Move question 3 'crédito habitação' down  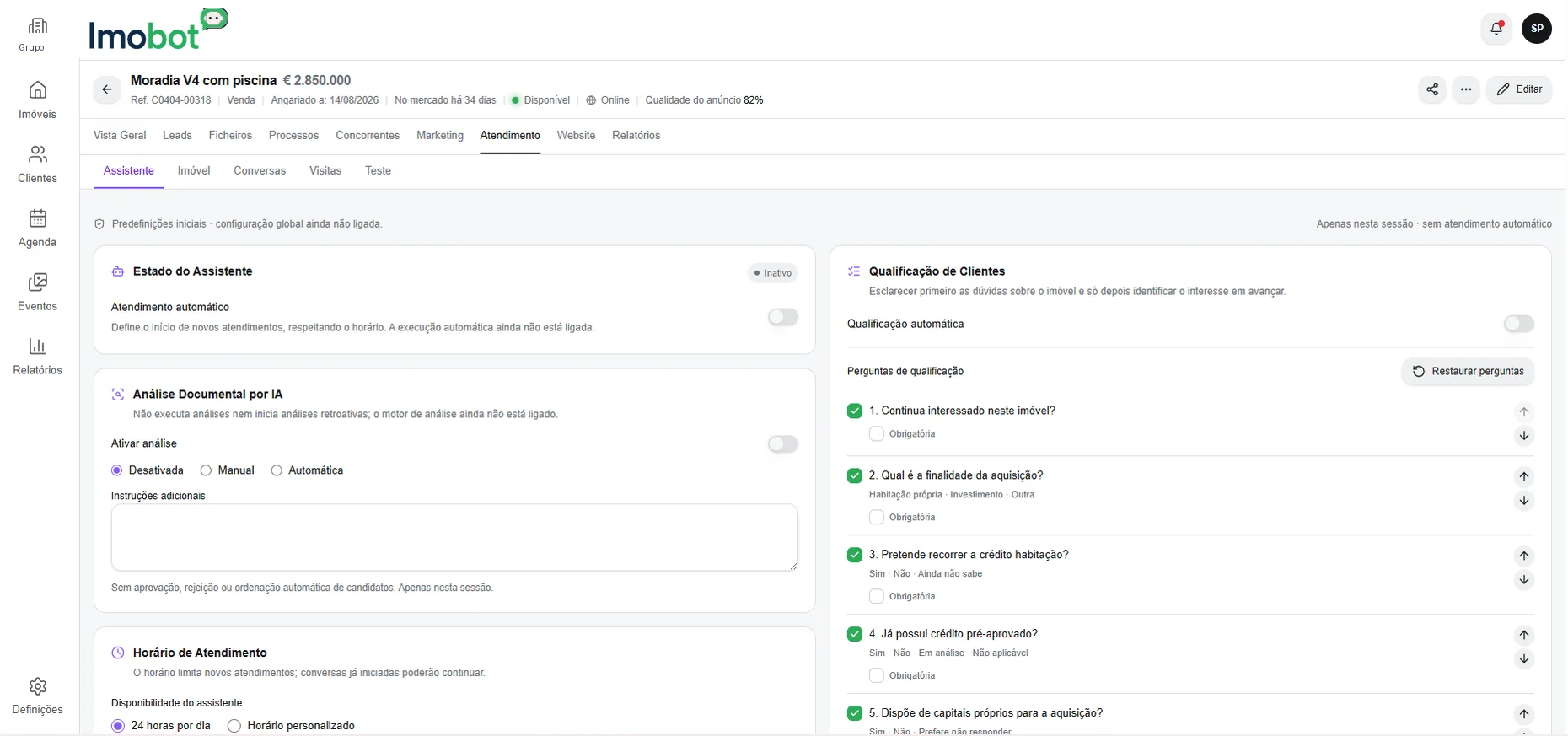[1524, 580]
